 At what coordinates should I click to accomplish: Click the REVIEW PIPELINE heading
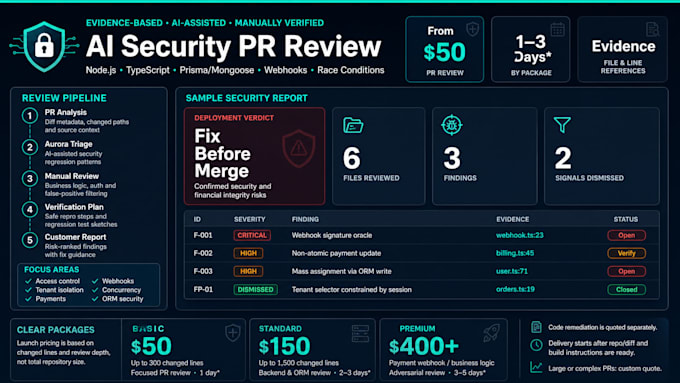point(64,98)
